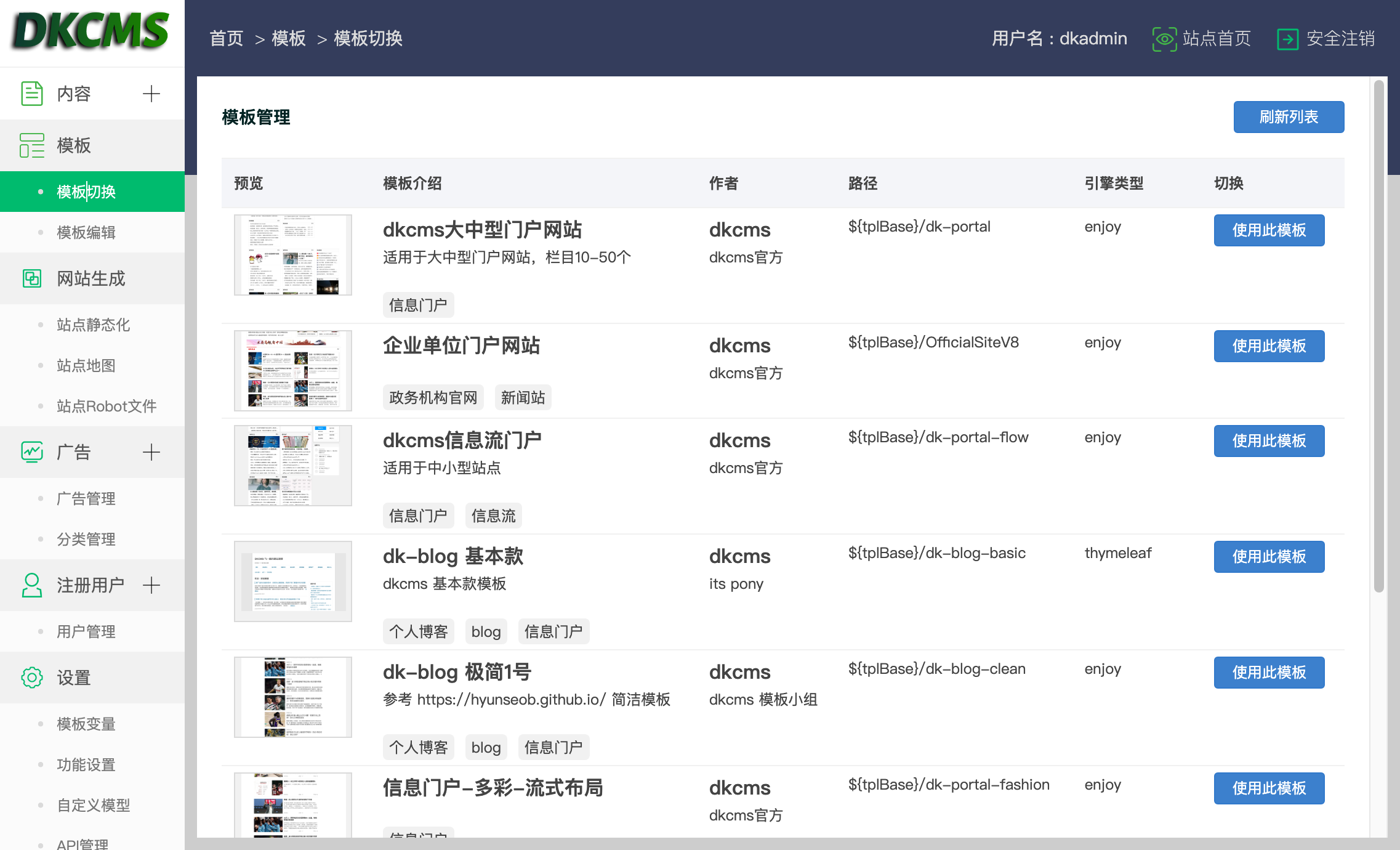Viewport: 1400px width, 850px height.
Task: Click the 新闻站 tag
Action: [x=523, y=398]
